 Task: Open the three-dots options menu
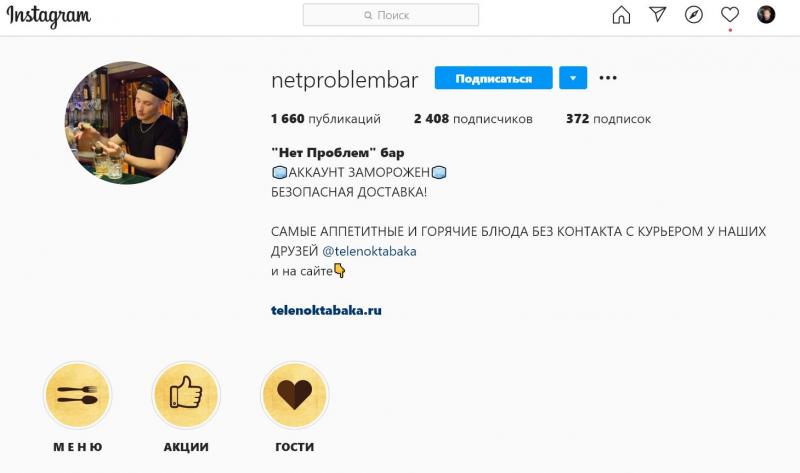608,78
